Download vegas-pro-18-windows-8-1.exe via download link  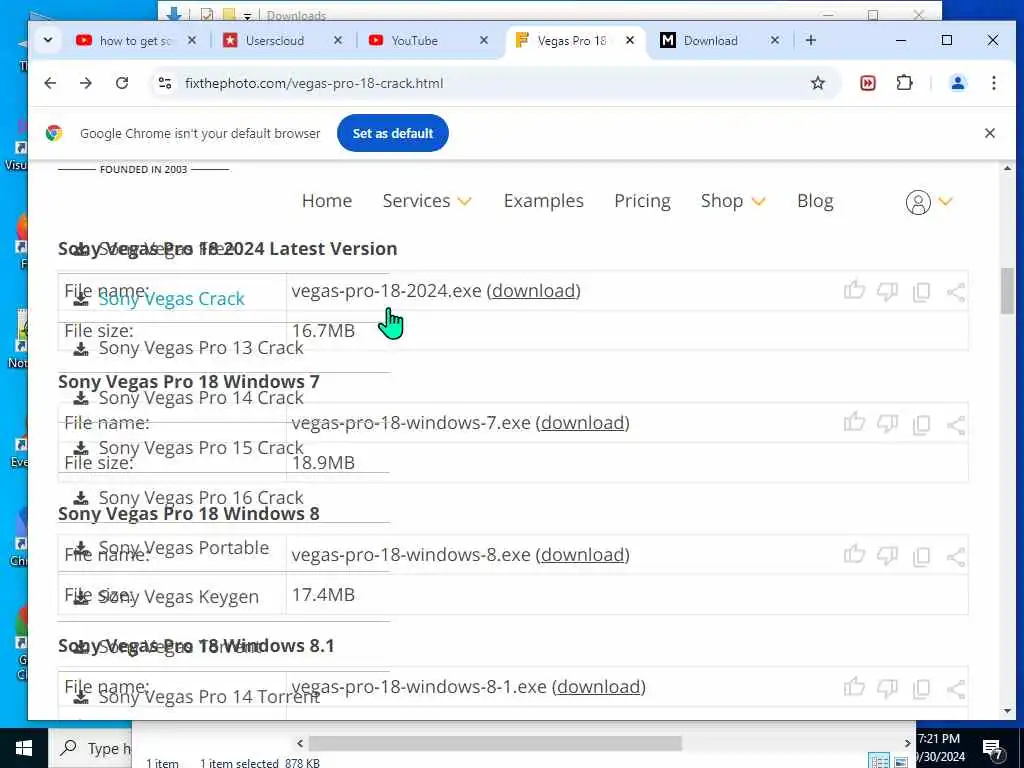[x=598, y=686]
